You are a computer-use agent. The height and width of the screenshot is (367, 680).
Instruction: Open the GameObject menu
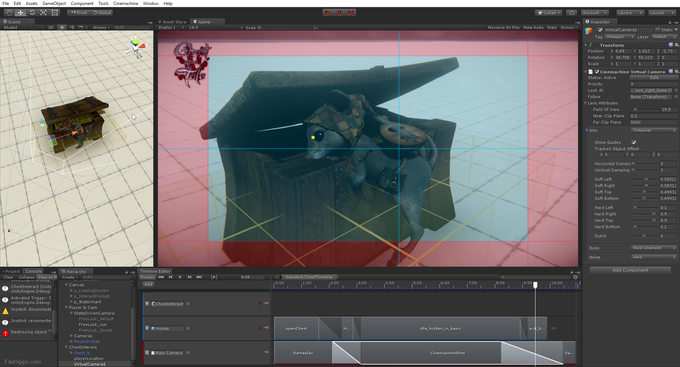click(x=54, y=3)
